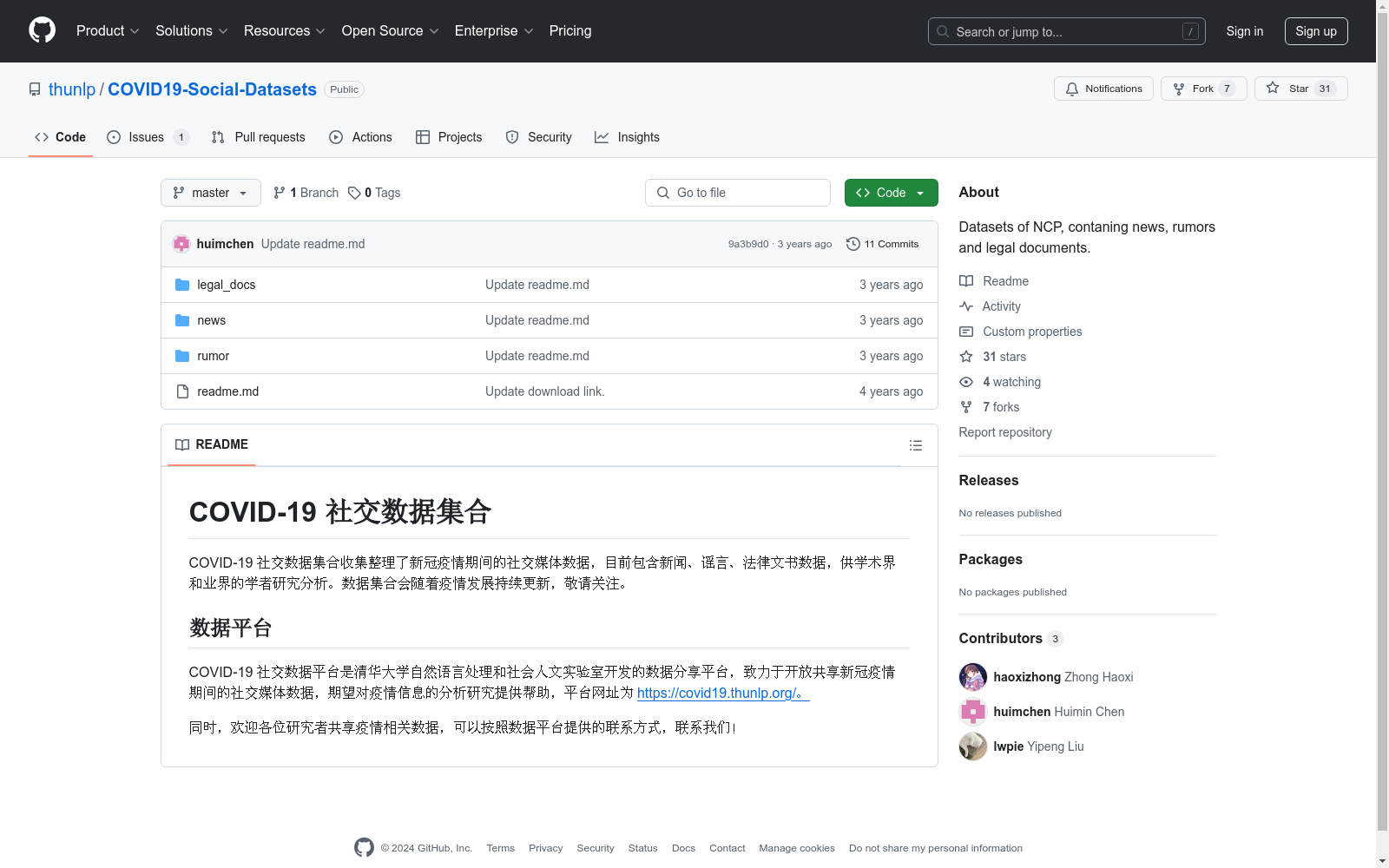Open the Contributors heading link
The height and width of the screenshot is (868, 1389).
tap(1010, 638)
